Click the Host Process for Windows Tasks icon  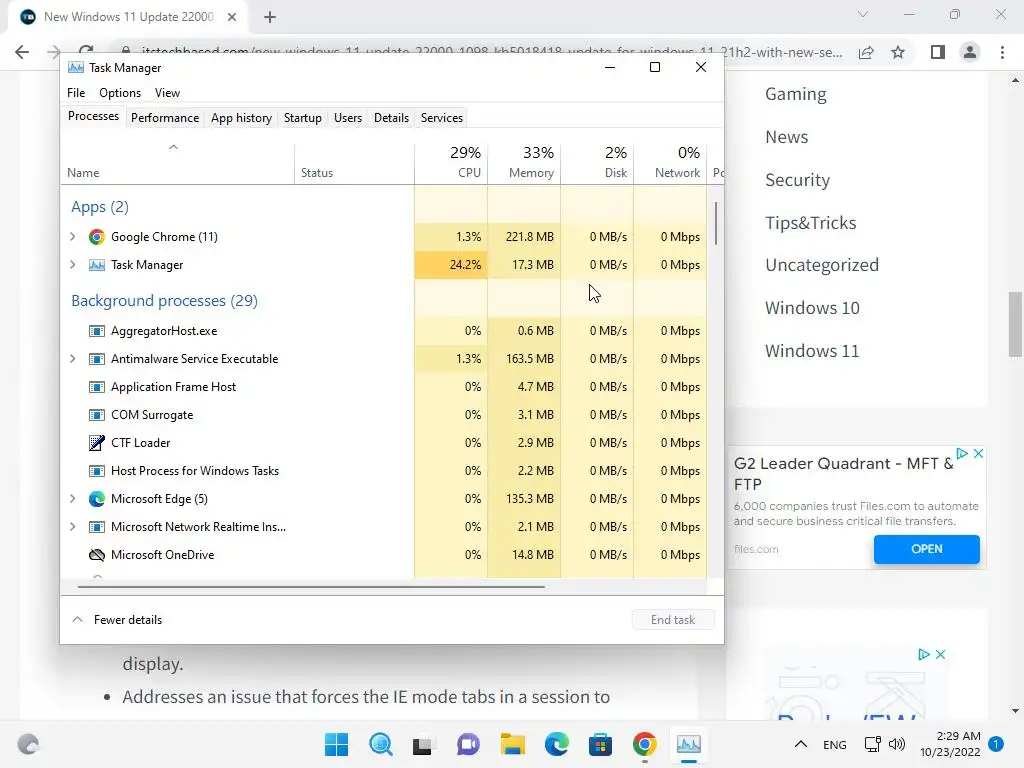point(97,471)
